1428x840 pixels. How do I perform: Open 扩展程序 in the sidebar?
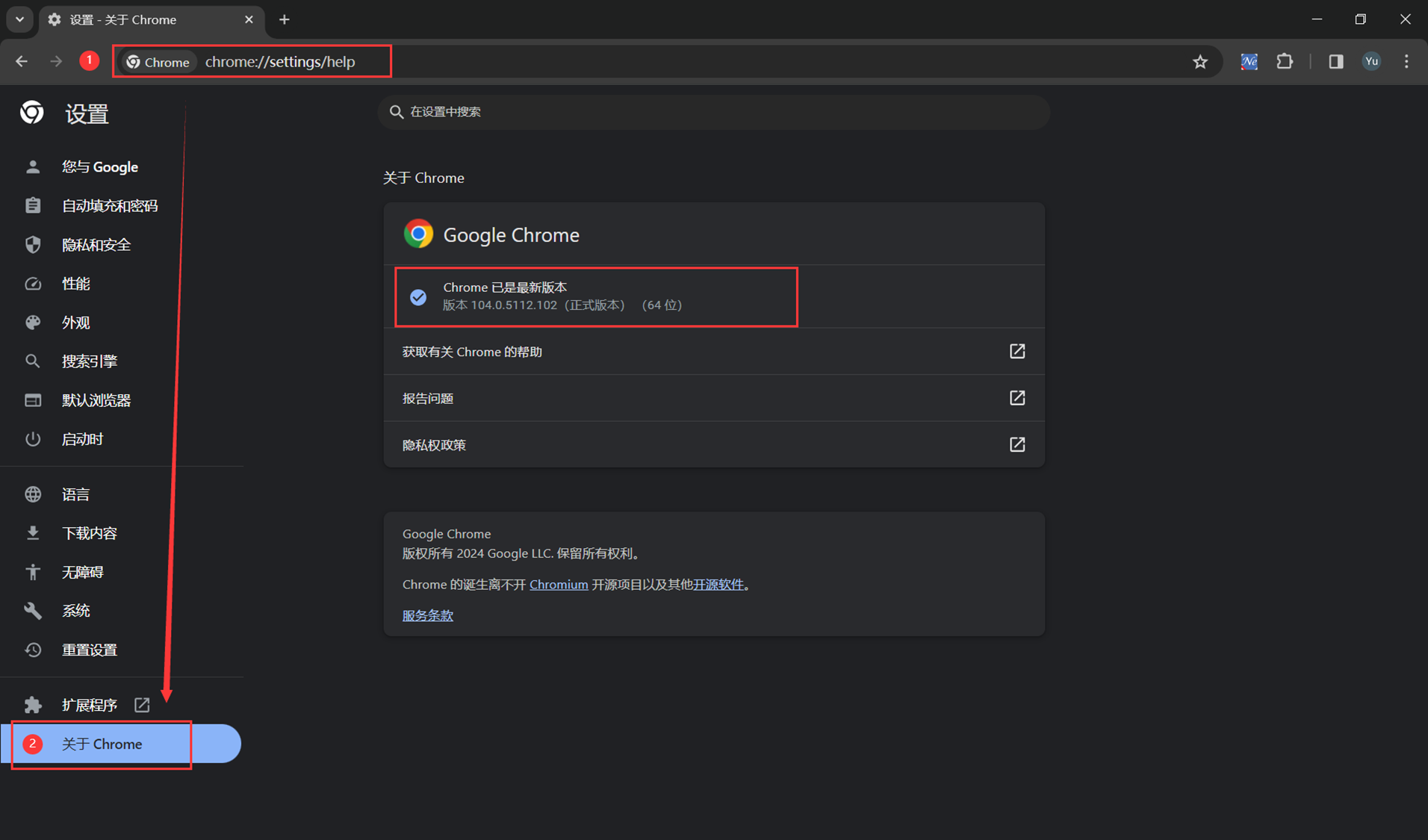pyautogui.click(x=90, y=704)
